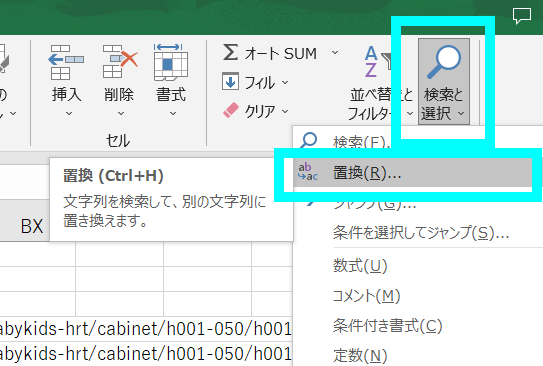
Task: Select 条件付き書式(C) menu item
Action: (387, 325)
